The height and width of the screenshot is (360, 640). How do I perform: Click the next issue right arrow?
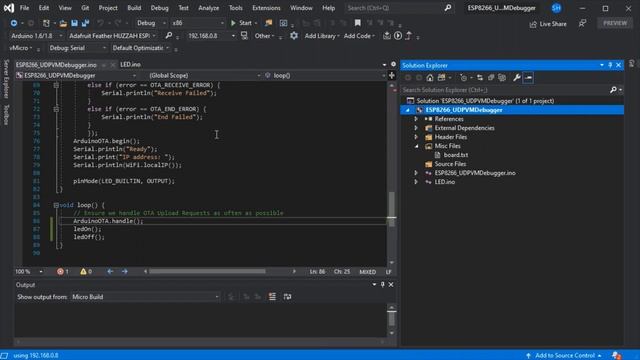point(124,271)
